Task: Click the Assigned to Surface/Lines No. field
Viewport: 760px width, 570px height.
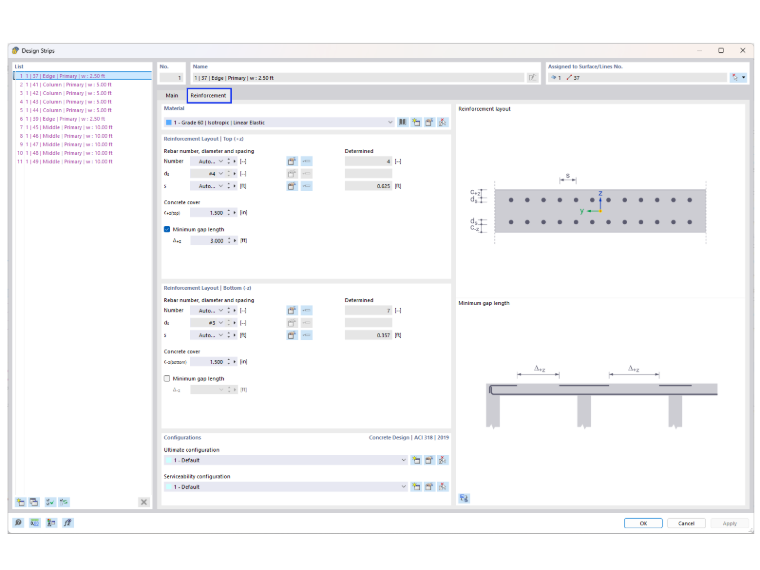Action: 637,78
